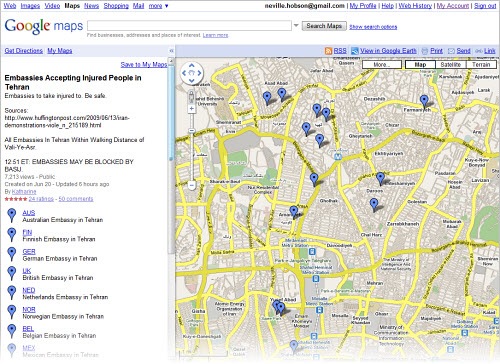Click the pin icon next to UK
Screen dimensions: 500x364
click(x=12, y=273)
